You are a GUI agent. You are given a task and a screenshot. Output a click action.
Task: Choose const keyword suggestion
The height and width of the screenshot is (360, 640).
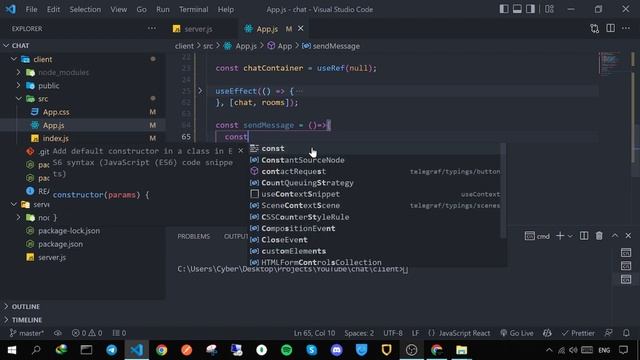click(376, 149)
